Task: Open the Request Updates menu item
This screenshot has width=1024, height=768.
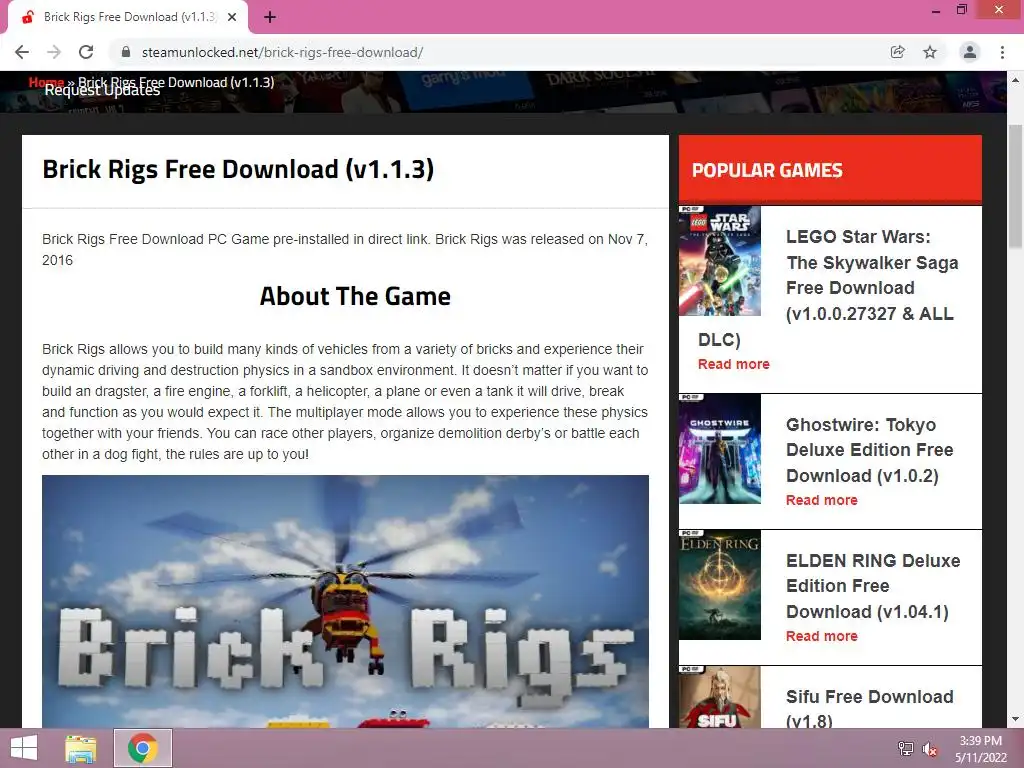Action: click(102, 90)
